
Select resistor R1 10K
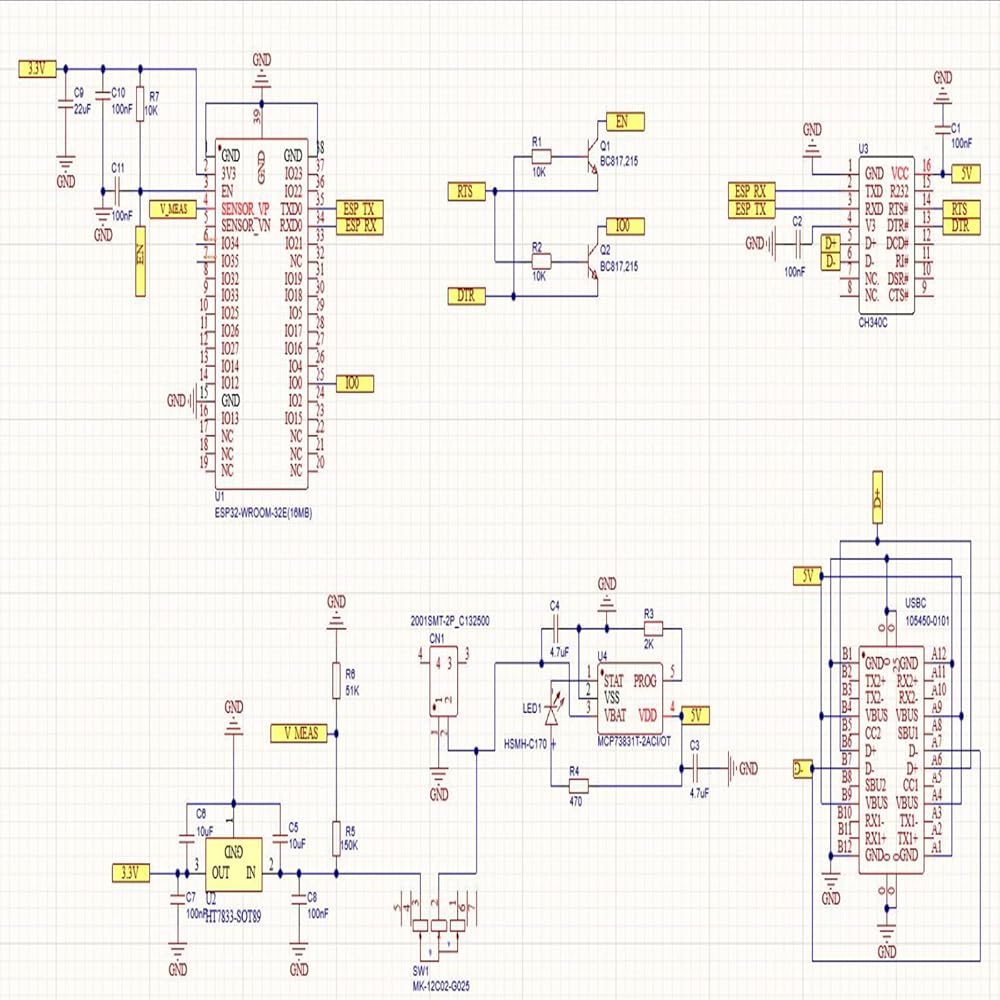click(x=541, y=156)
